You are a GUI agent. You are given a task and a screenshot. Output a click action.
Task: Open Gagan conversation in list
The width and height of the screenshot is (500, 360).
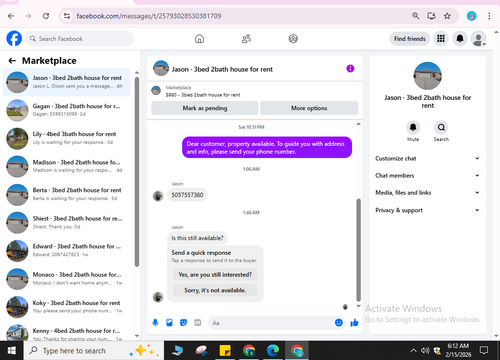coord(67,110)
